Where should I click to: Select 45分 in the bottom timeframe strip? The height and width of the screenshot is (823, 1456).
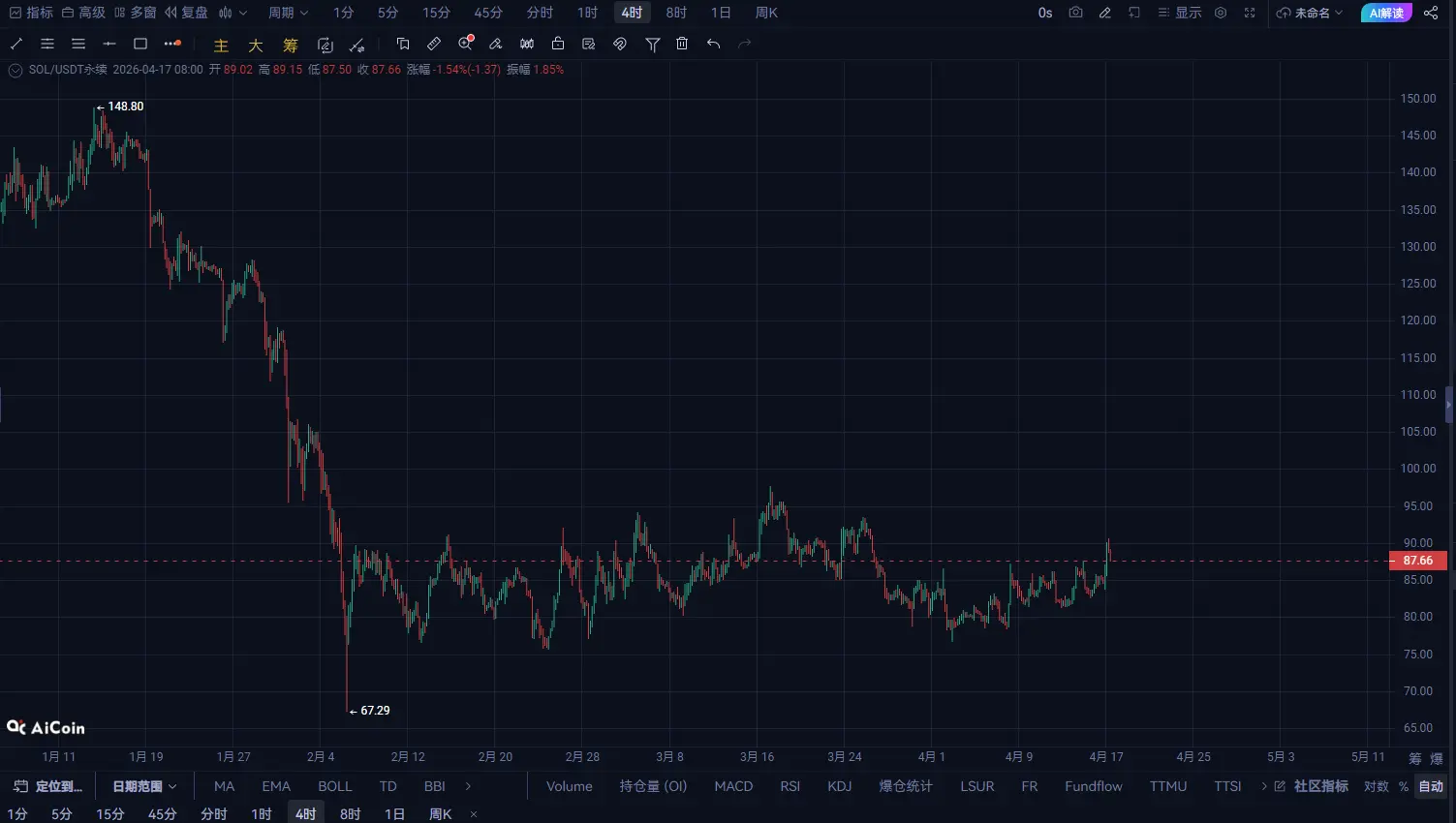163,814
